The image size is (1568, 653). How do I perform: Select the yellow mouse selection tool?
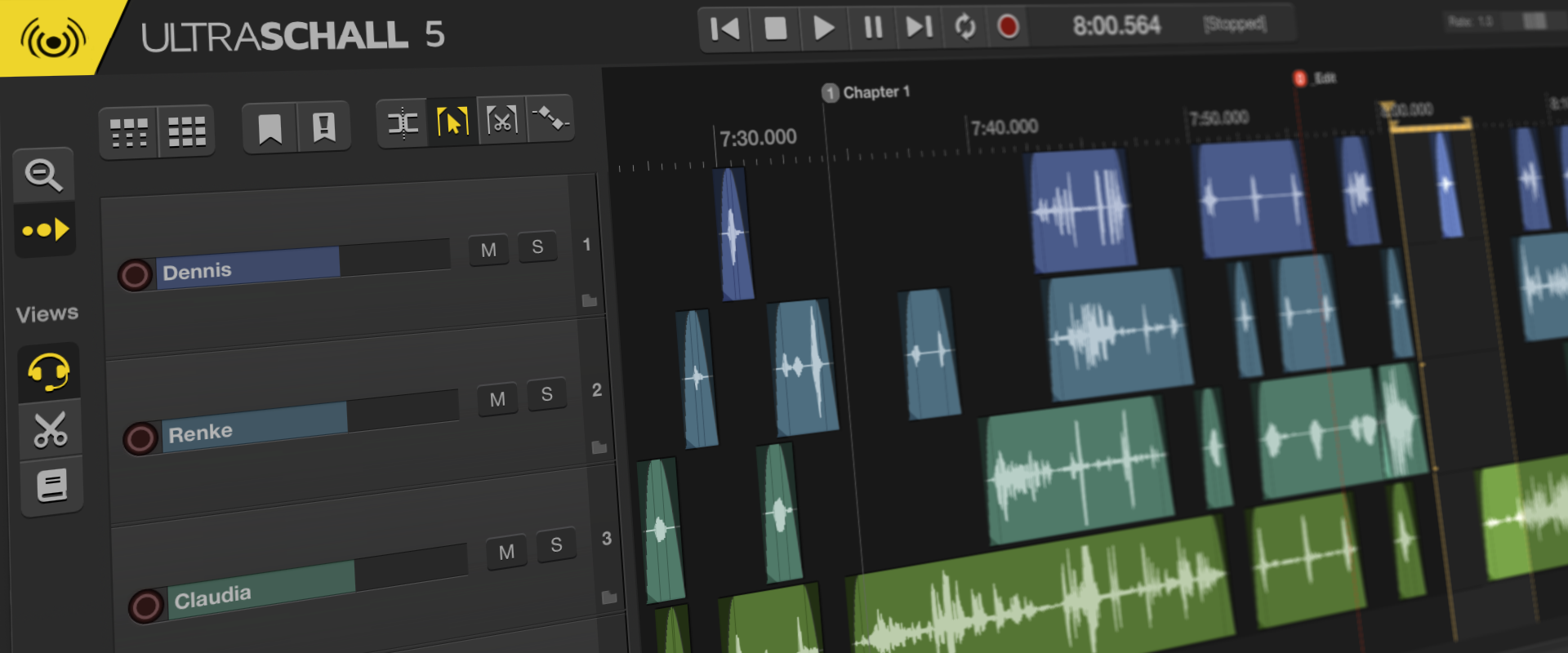point(452,122)
